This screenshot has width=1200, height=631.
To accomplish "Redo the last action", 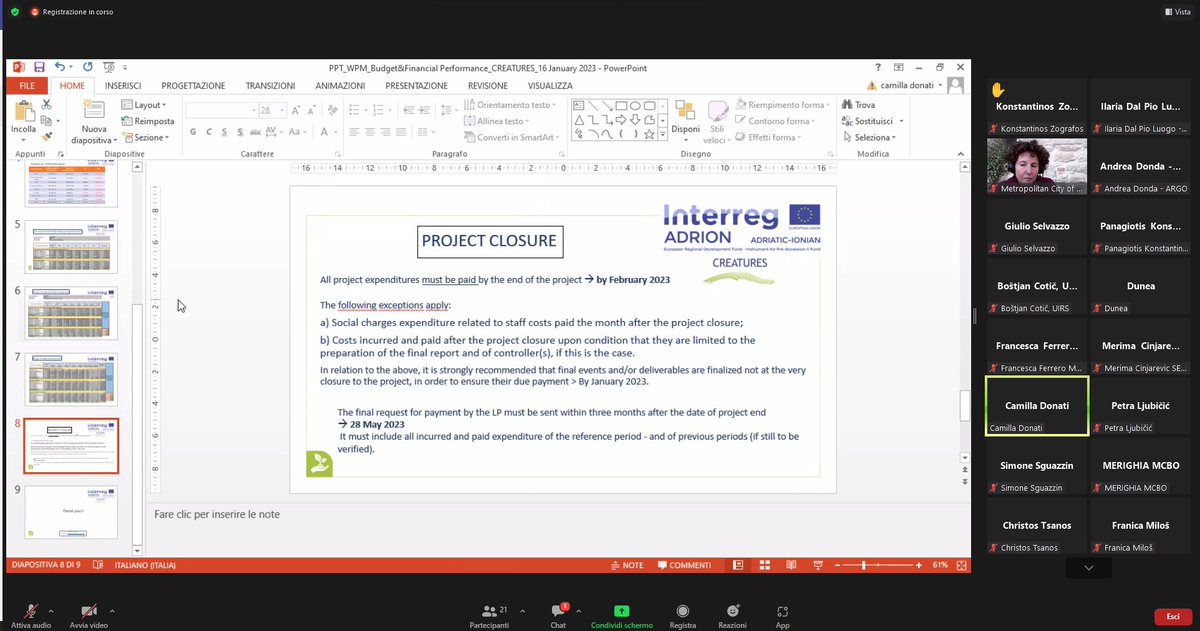I will (x=88, y=67).
